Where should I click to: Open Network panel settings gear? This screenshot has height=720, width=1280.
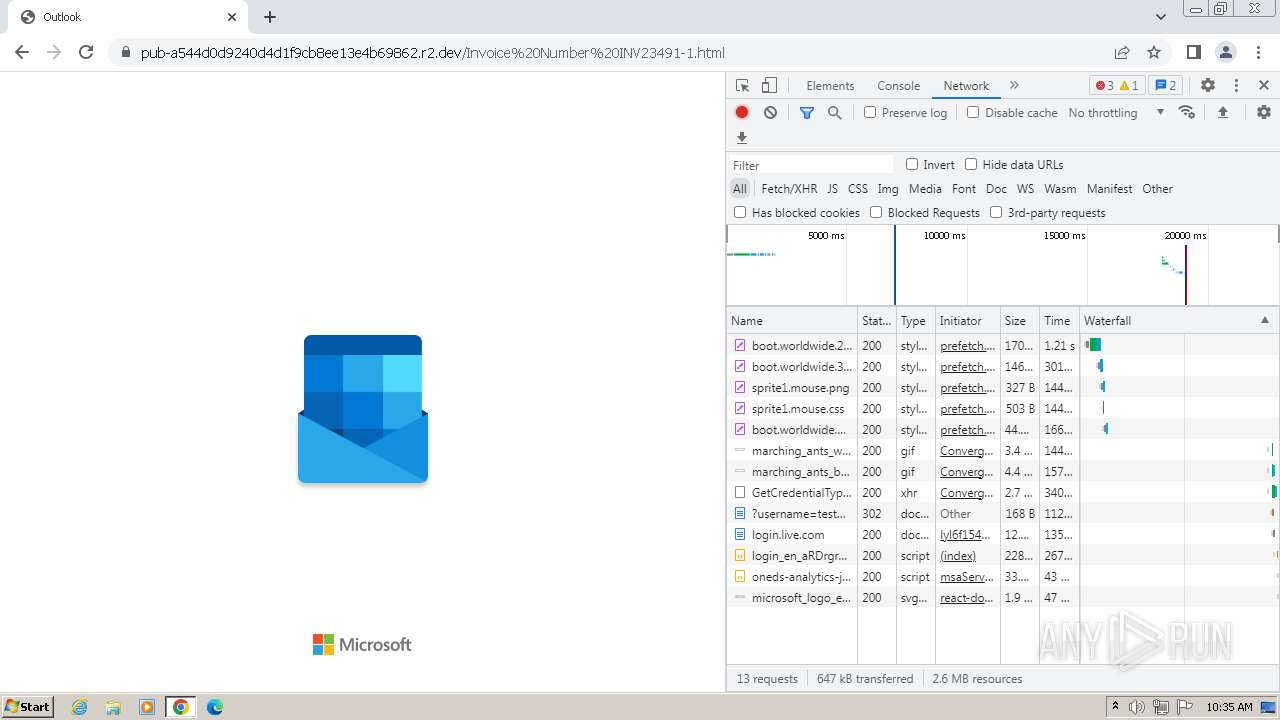tap(1264, 113)
